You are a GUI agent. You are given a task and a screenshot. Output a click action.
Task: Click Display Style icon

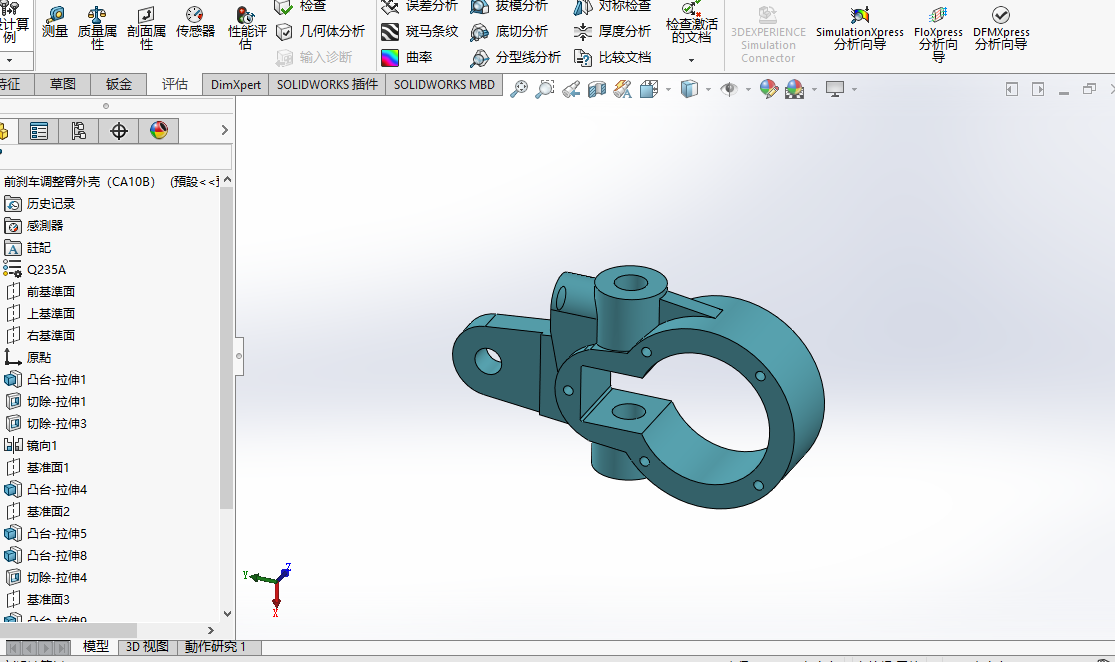point(689,90)
